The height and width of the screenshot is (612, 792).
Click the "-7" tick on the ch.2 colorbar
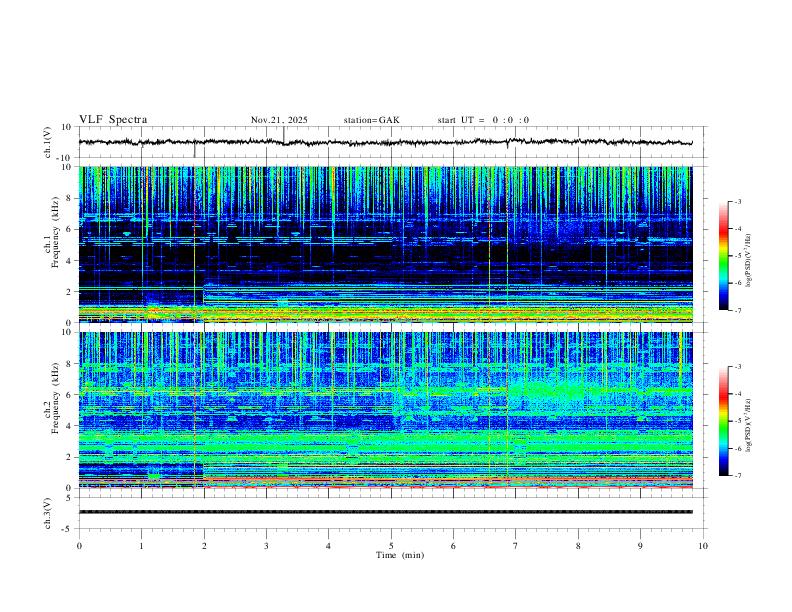[x=737, y=475]
